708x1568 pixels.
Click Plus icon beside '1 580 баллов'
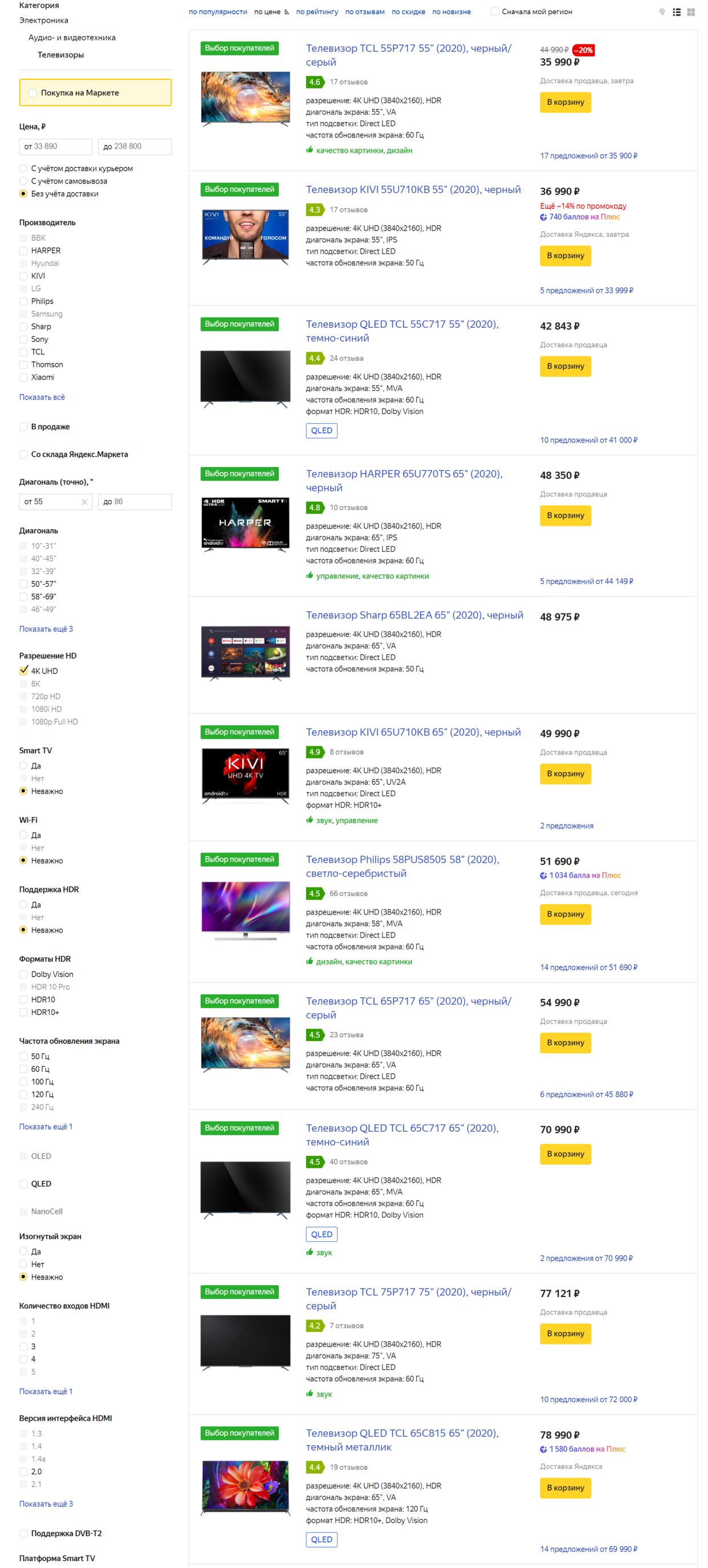coord(543,1449)
